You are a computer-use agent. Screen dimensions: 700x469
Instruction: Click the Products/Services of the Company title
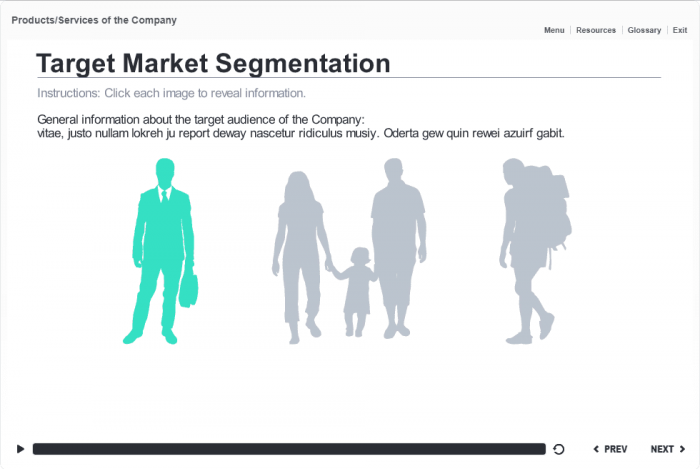[x=94, y=20]
